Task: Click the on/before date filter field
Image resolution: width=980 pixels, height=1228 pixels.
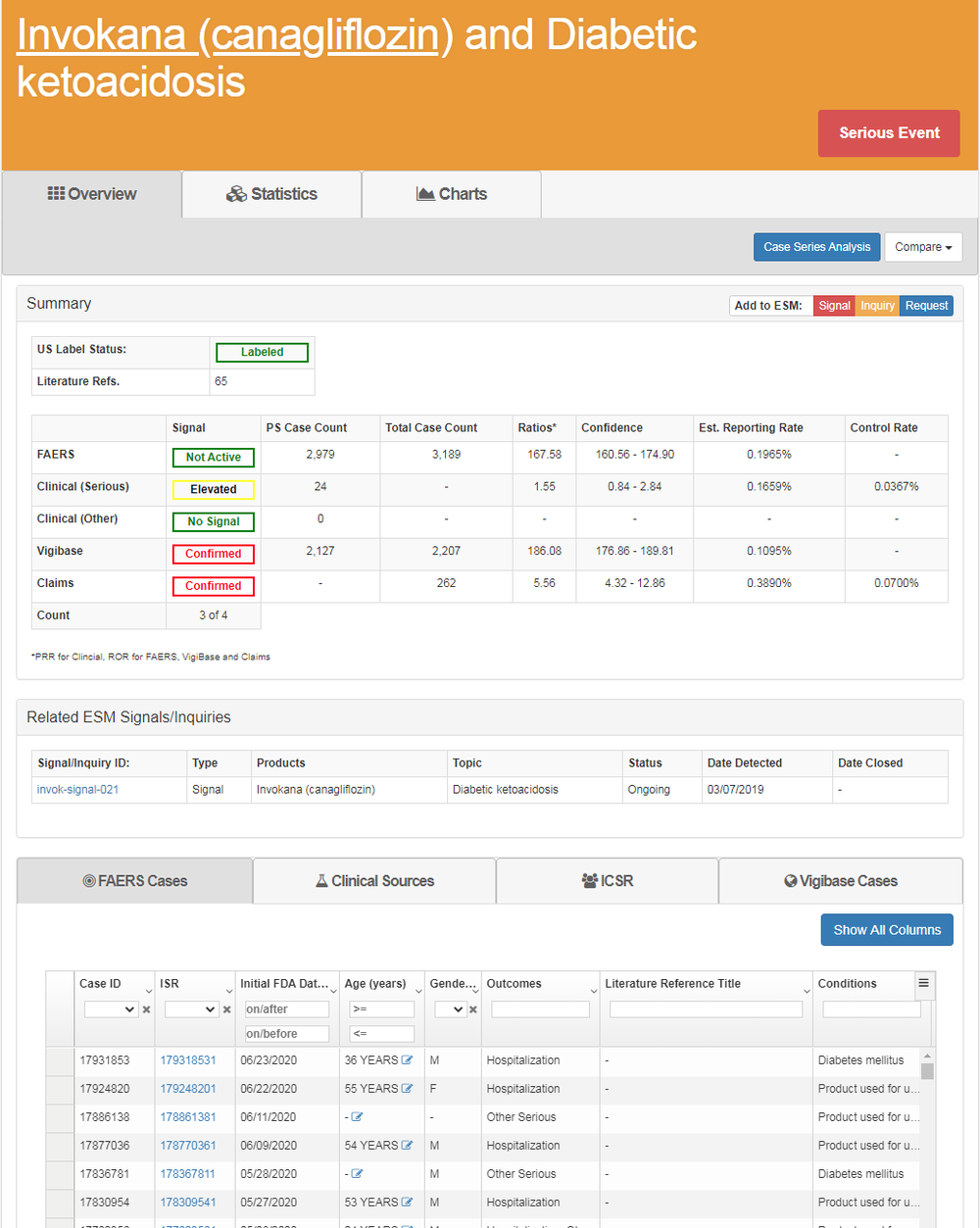Action: [x=286, y=1034]
